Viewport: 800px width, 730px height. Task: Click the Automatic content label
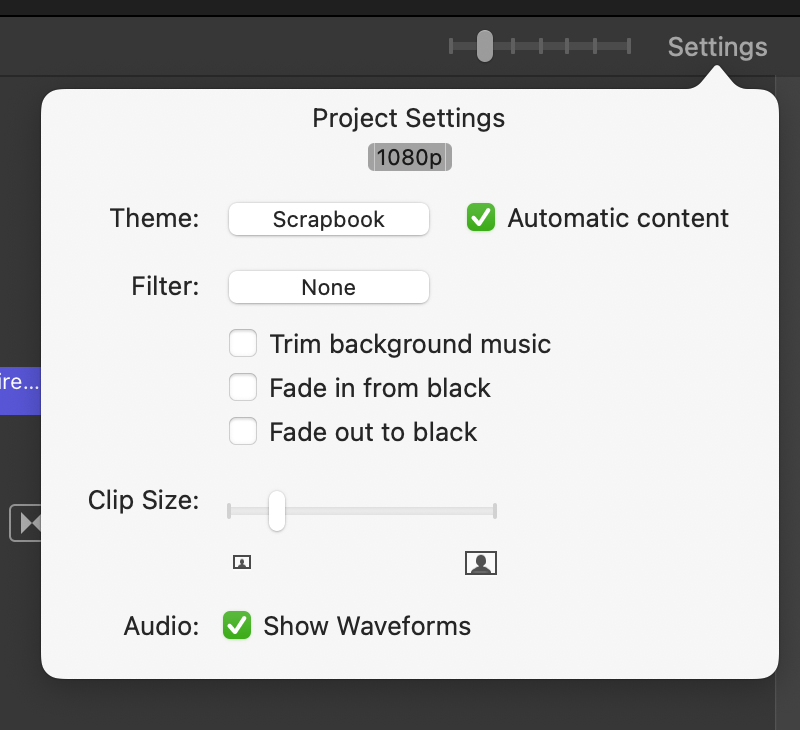(x=618, y=218)
